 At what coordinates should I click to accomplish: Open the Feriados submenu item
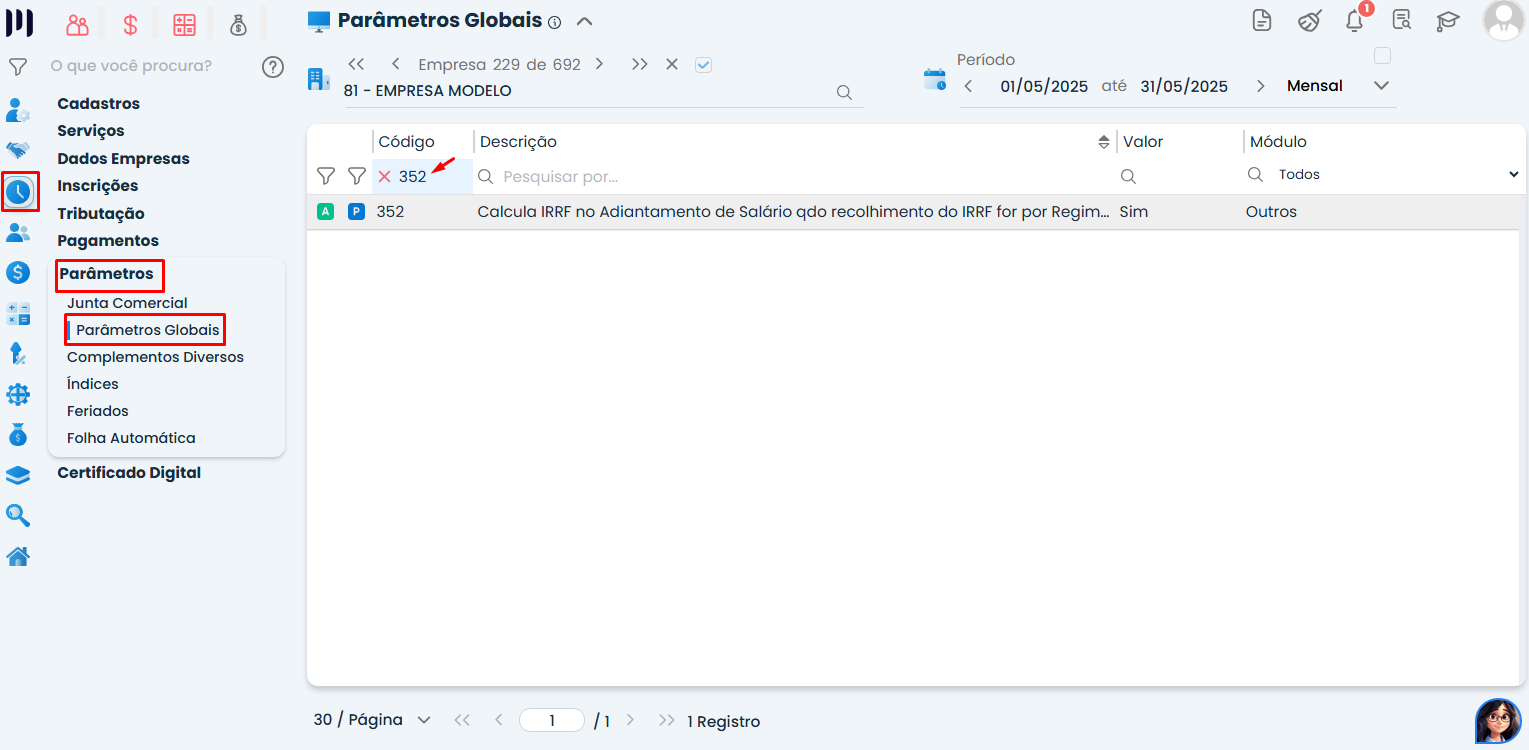click(98, 411)
